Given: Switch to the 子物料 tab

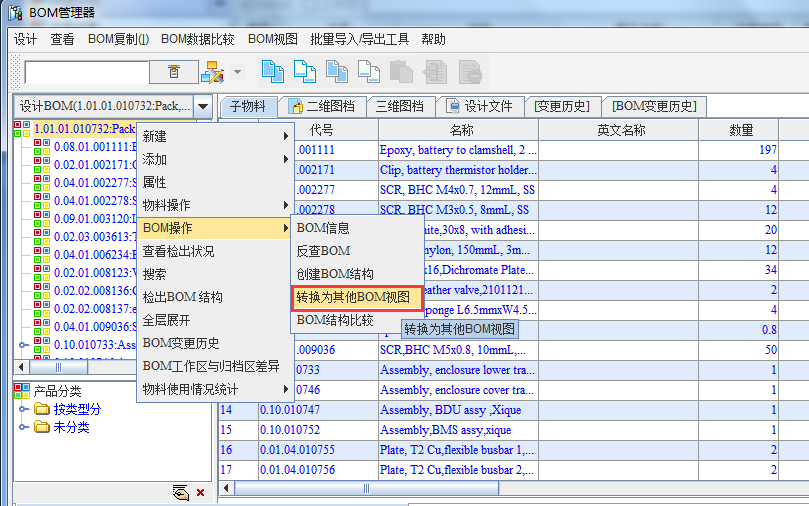Looking at the screenshot, I should click(249, 106).
